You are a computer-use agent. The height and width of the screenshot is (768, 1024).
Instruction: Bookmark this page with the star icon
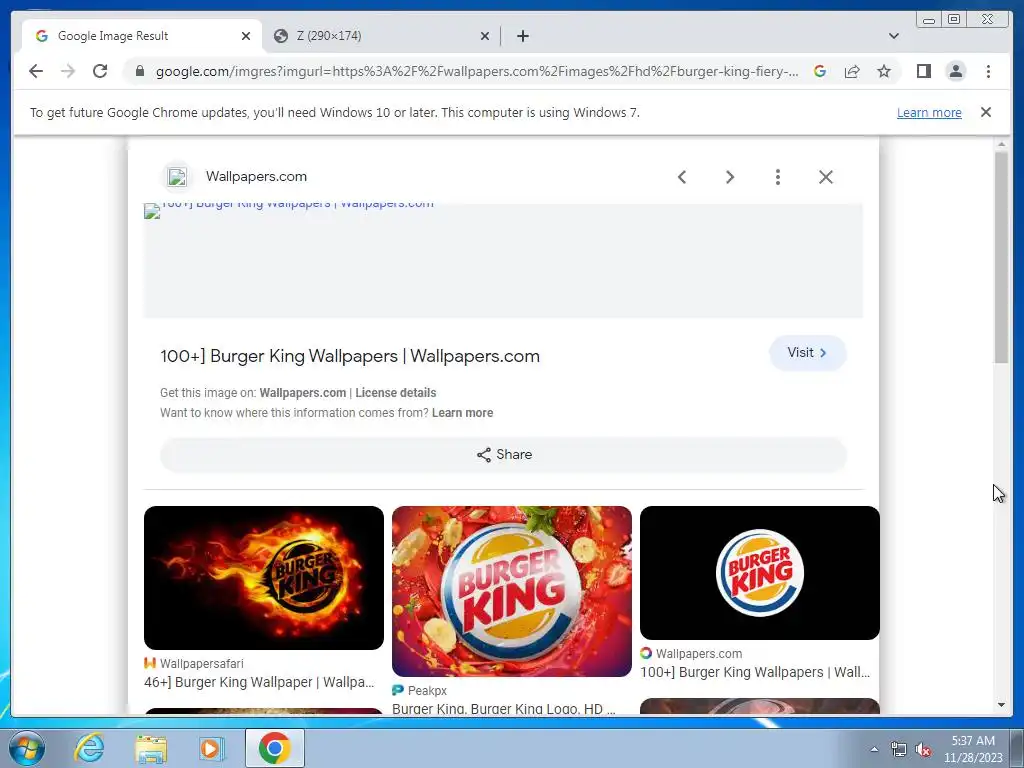tap(884, 71)
